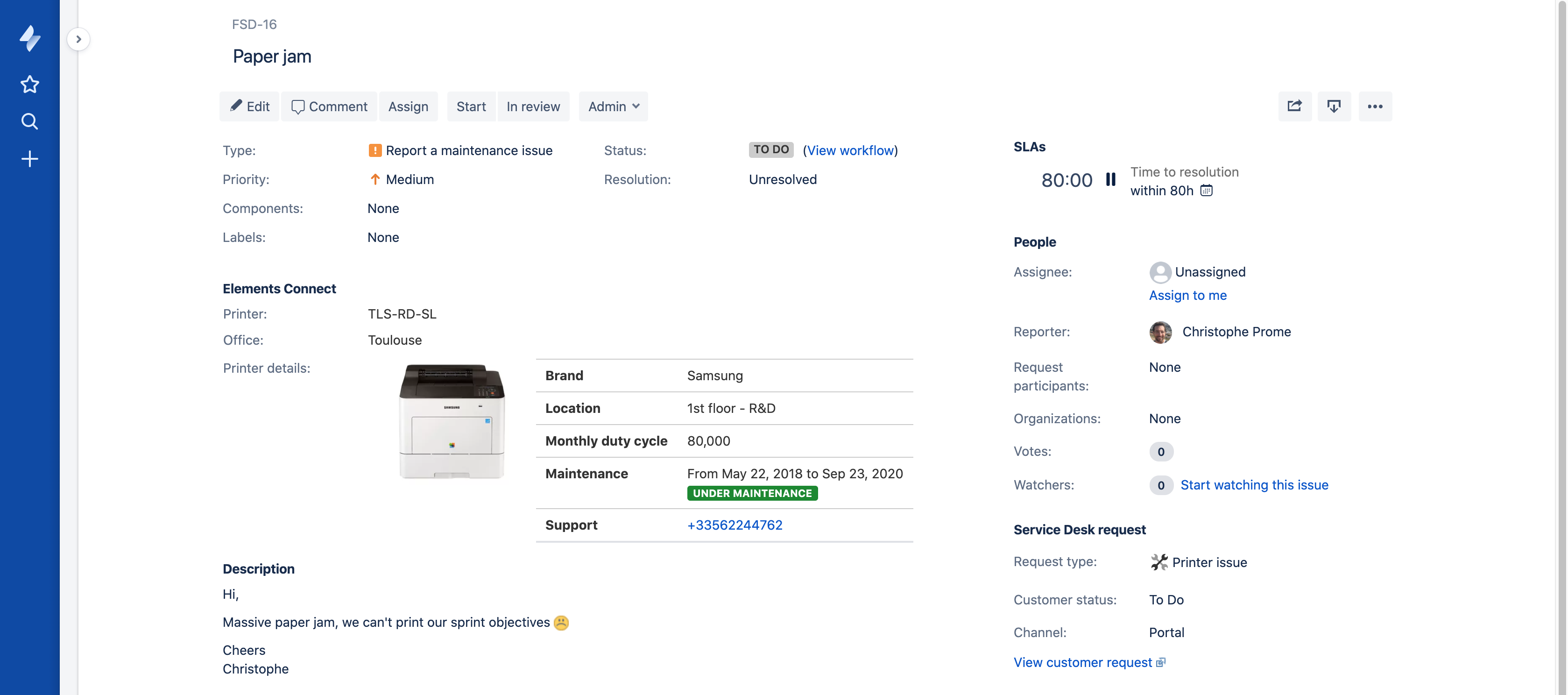This screenshot has width=1568, height=695.
Task: Click the Comment button
Action: pyautogui.click(x=329, y=106)
